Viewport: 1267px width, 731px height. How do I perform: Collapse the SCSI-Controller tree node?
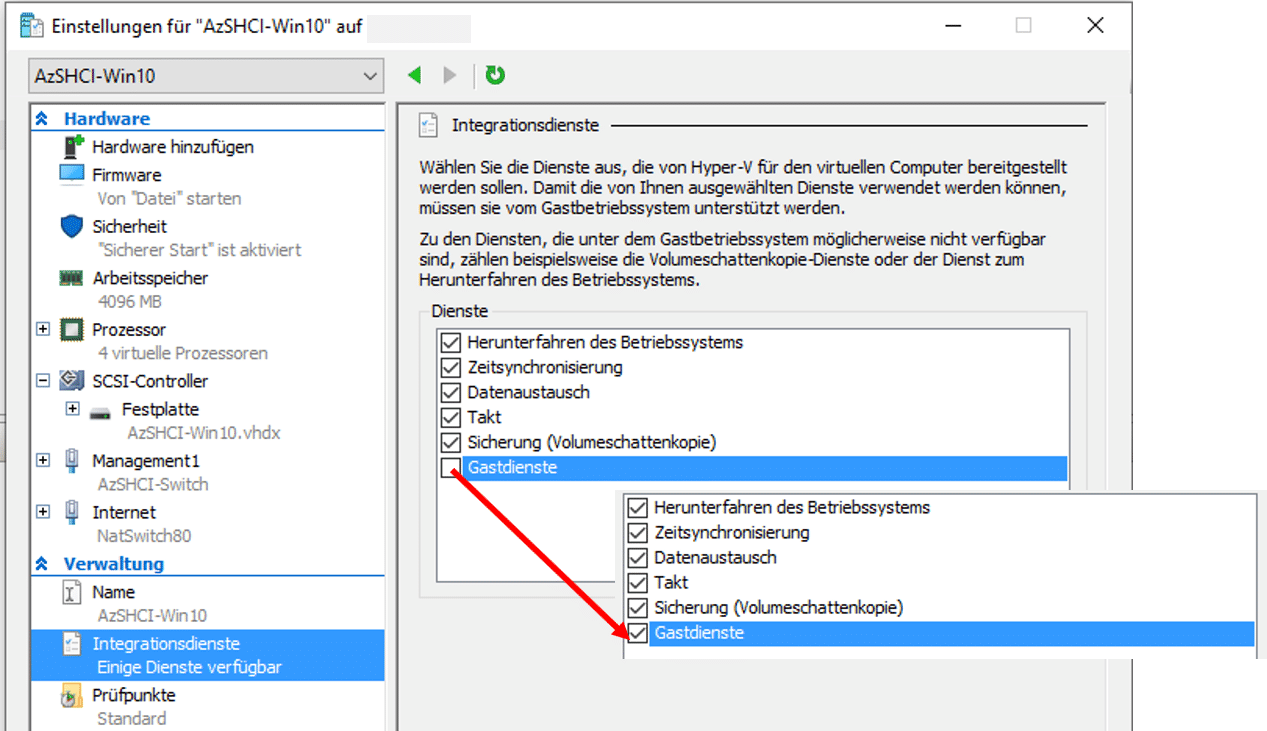43,381
